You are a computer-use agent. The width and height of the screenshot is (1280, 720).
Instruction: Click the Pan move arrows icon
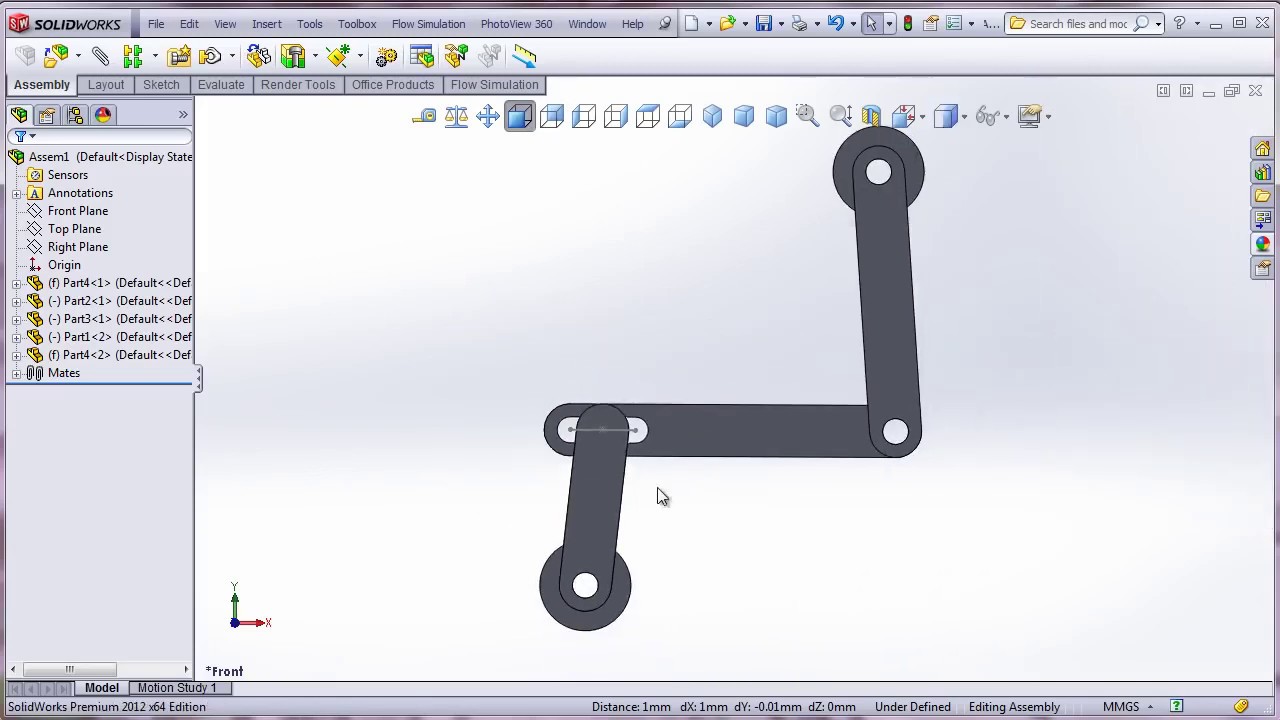(488, 117)
